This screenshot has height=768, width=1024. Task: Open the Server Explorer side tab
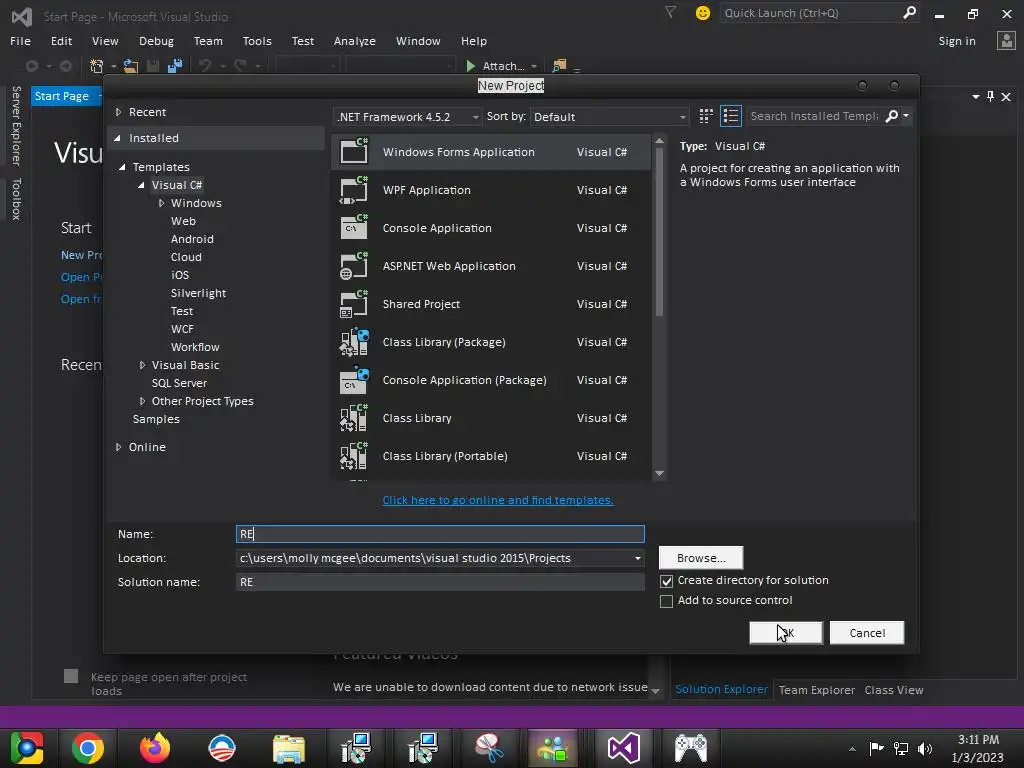16,125
